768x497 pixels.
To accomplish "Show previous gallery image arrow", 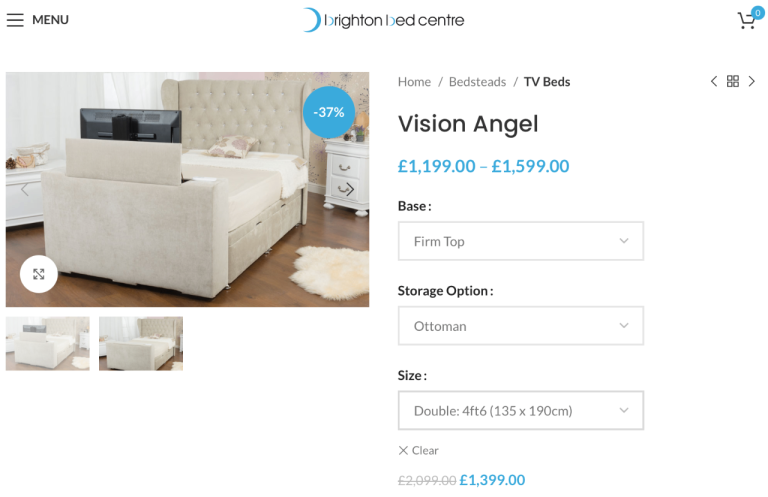I will point(25,189).
